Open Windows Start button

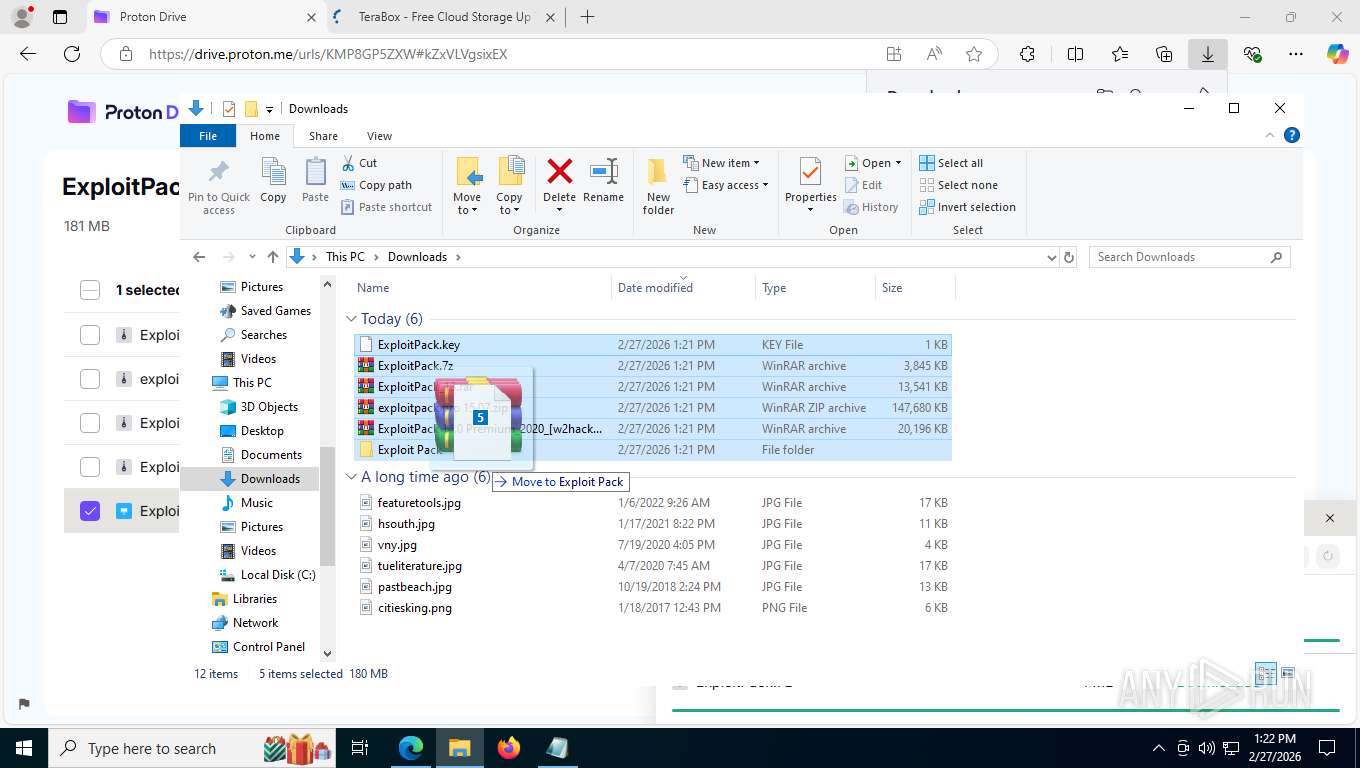coord(24,748)
